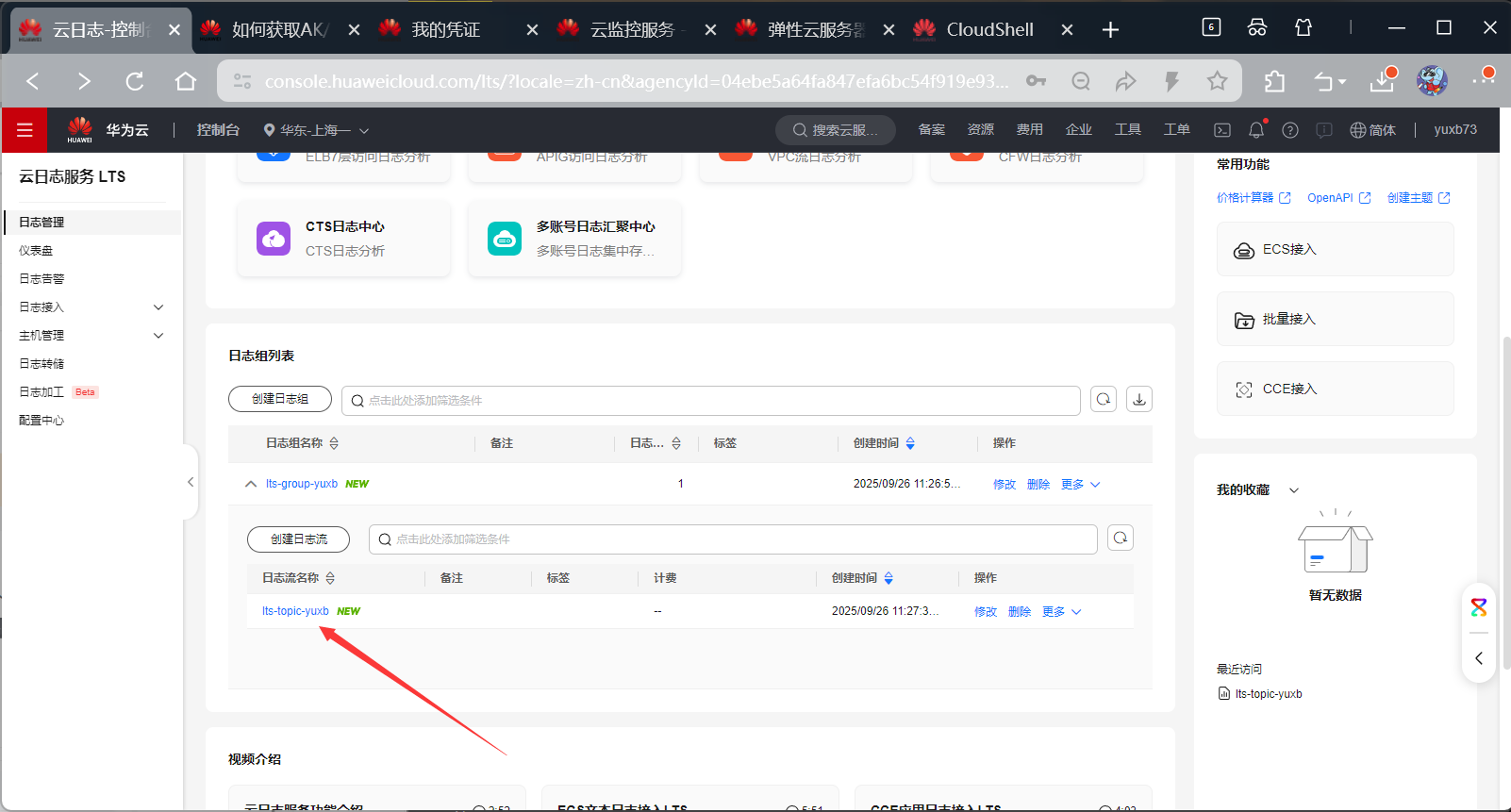Open the notification bell
Viewport: 1511px width, 812px height.
pos(1256,130)
